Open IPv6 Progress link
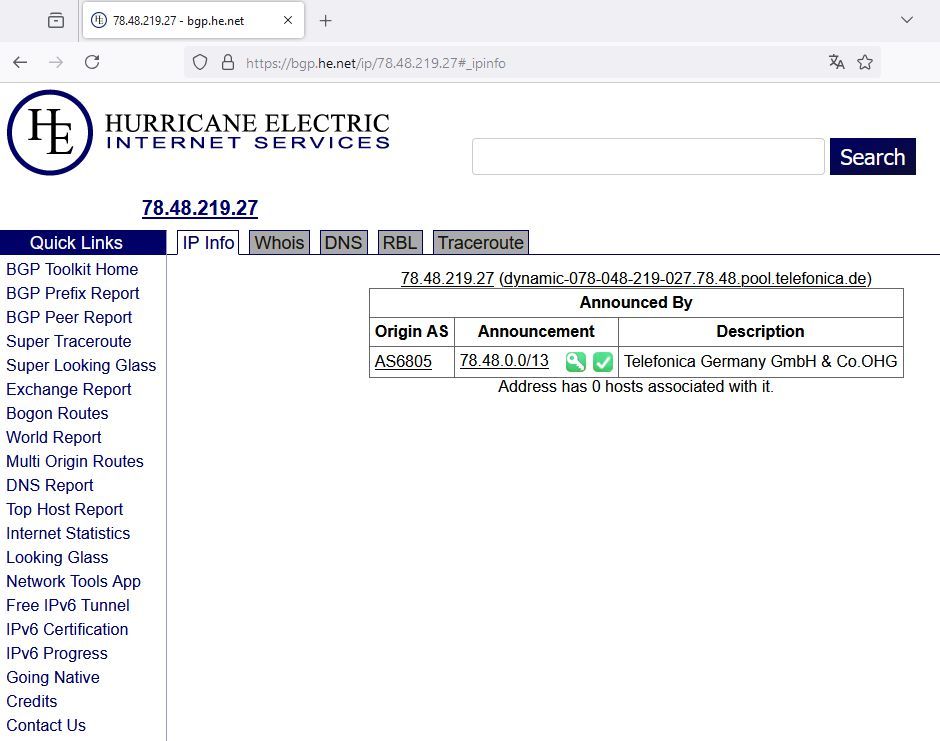This screenshot has width=940, height=741. tap(57, 653)
